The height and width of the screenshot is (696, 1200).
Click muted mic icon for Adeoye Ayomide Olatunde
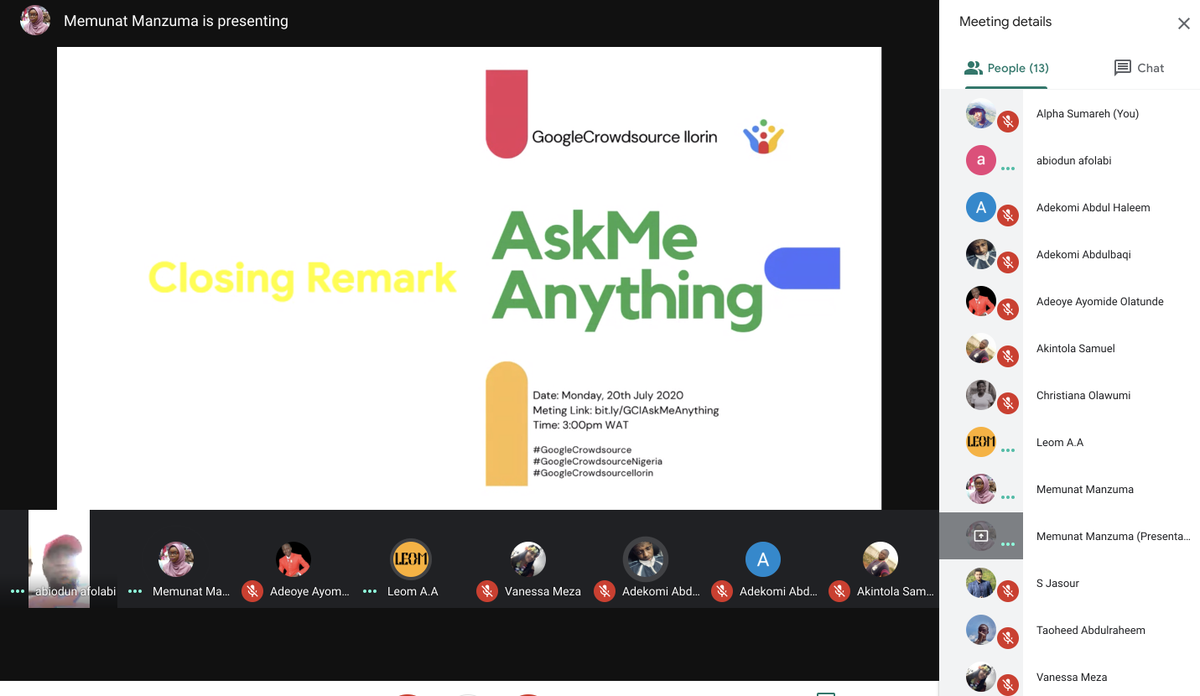[1008, 309]
